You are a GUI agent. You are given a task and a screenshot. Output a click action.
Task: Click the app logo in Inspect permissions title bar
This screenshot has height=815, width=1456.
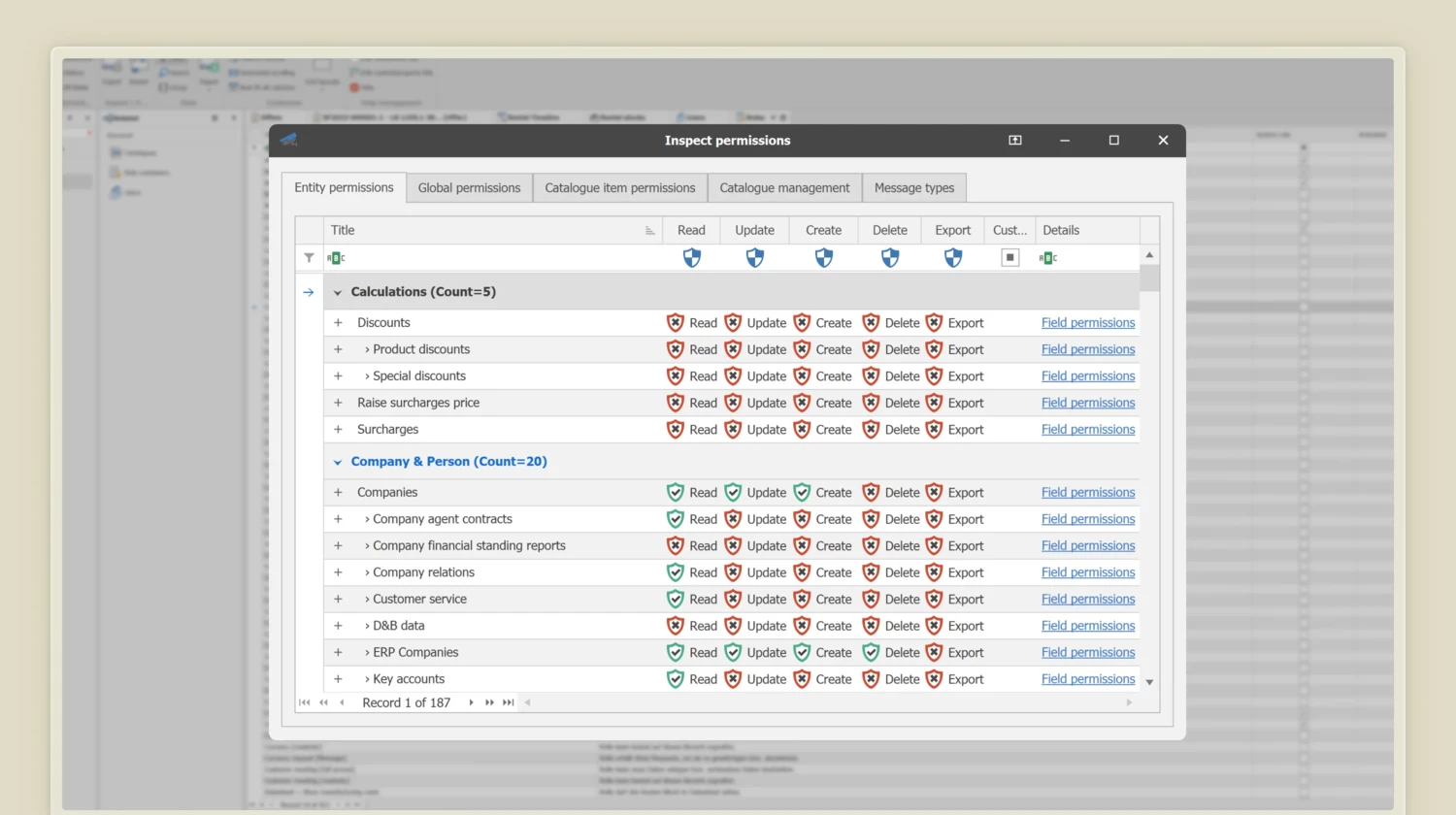(288, 140)
